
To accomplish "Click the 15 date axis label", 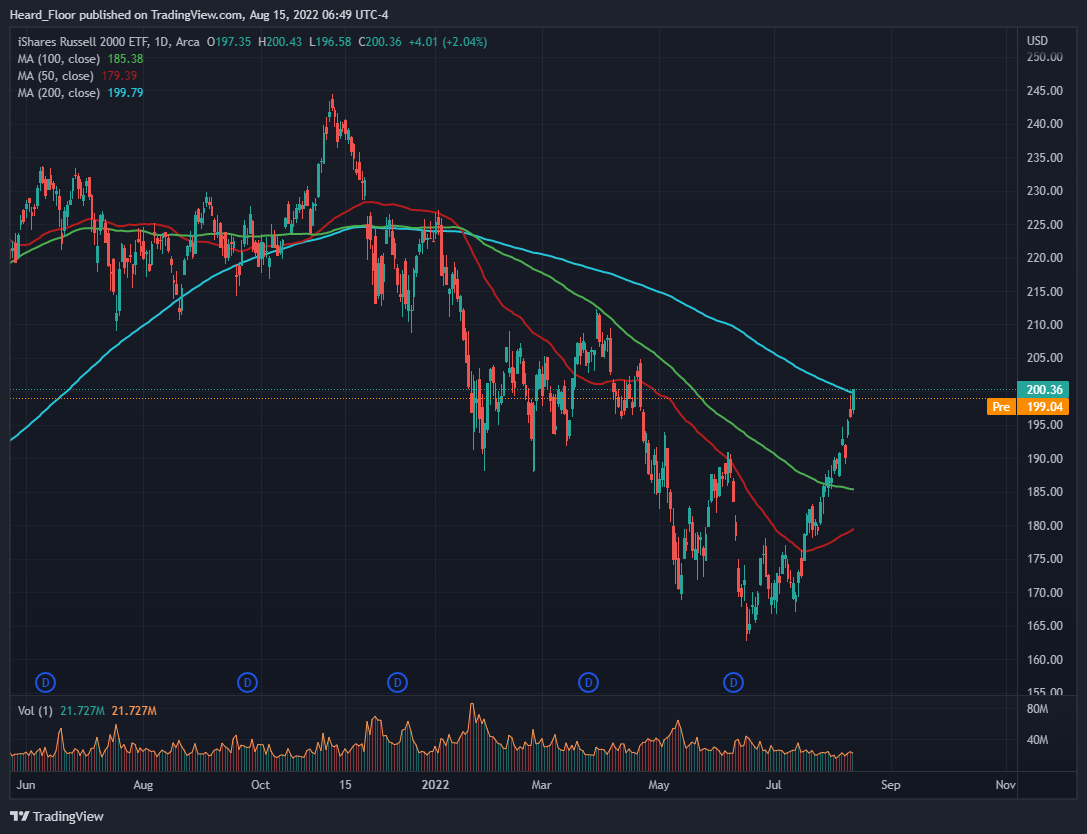I will coord(345,785).
